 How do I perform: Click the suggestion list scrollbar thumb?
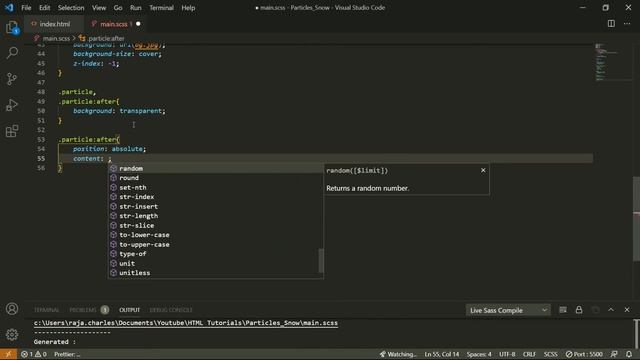[x=321, y=260]
